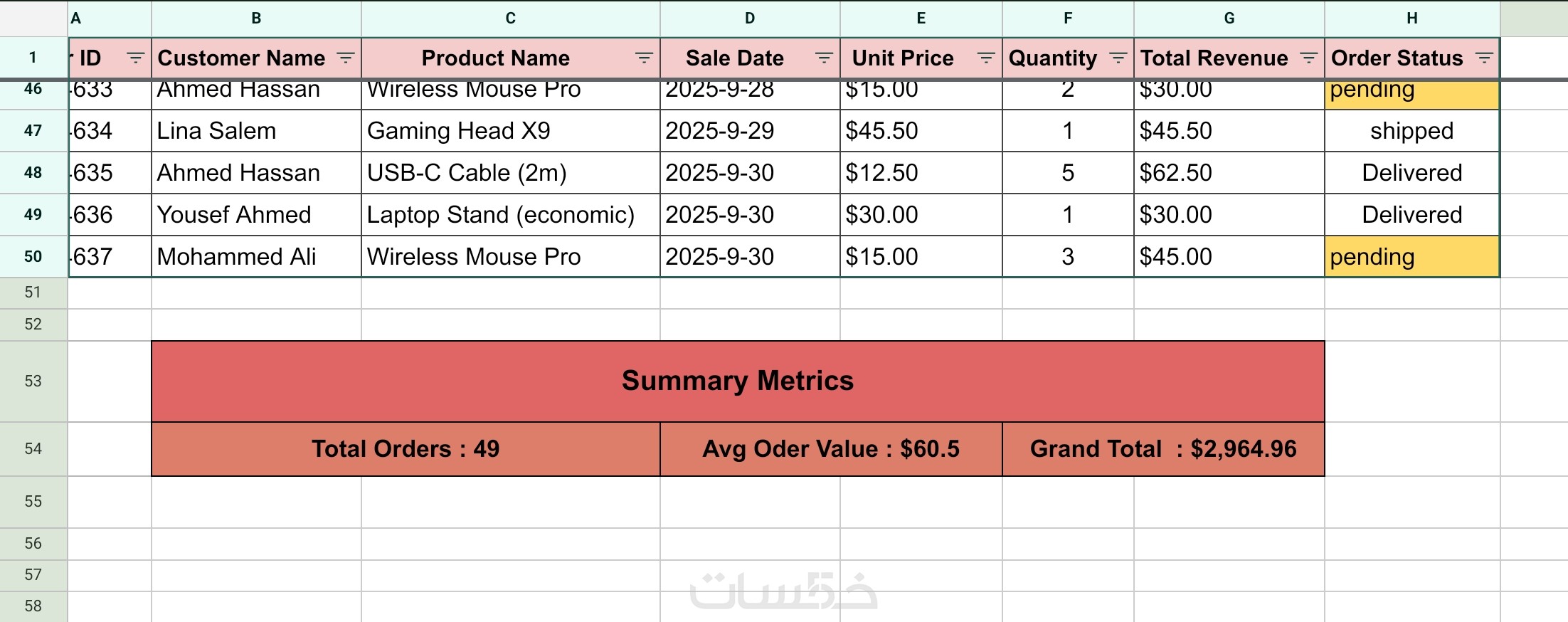Open the Total Revenue filter icon
This screenshot has height=622, width=1568.
(1308, 58)
